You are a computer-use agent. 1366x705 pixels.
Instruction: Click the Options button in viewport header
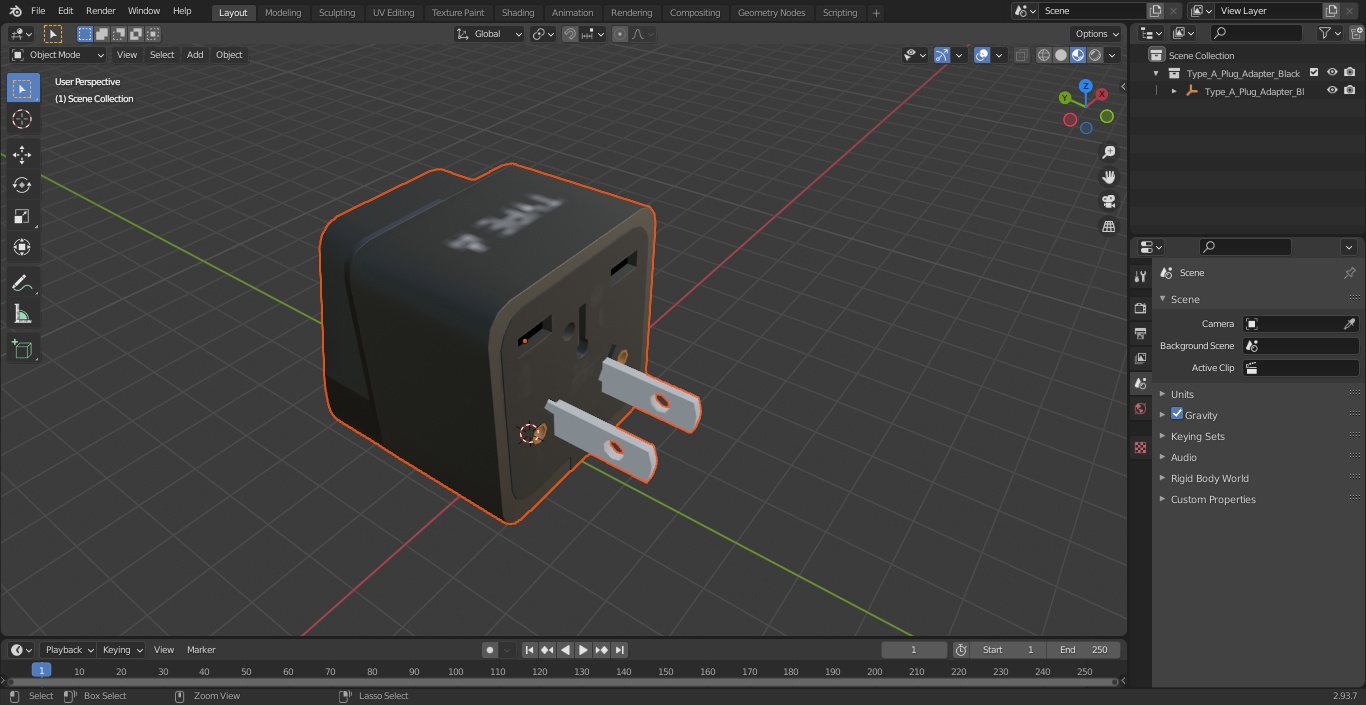click(1098, 34)
